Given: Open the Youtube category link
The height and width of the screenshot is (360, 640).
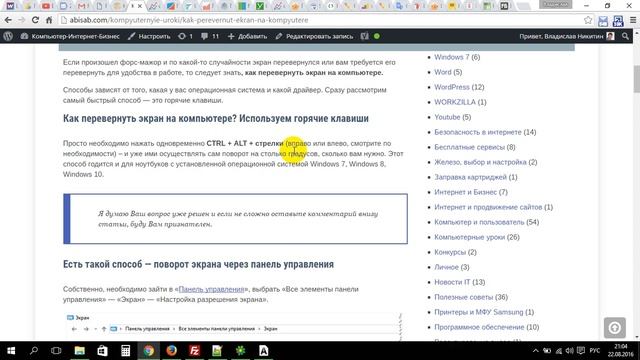Looking at the screenshot, I should [447, 117].
